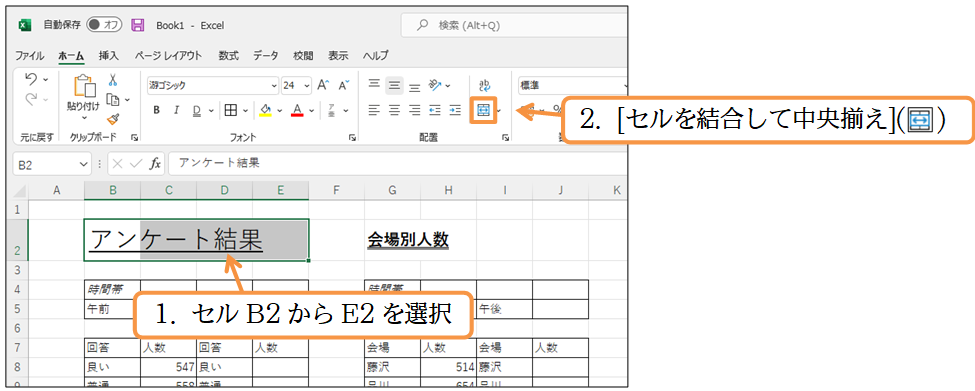Click the Copy icon
Screen dimensions: 975x391
[113, 99]
